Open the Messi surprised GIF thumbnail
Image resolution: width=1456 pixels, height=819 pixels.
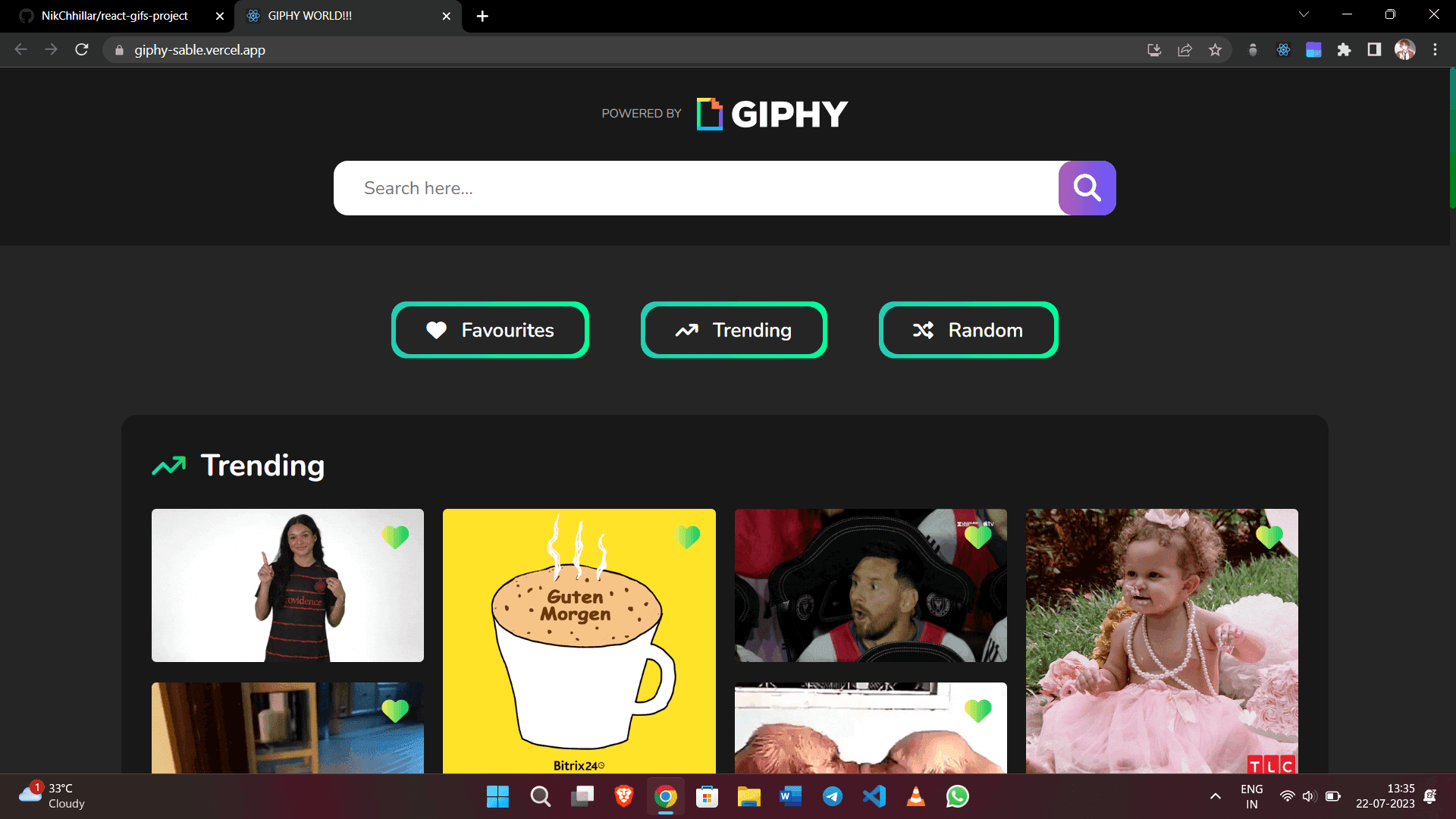click(871, 585)
